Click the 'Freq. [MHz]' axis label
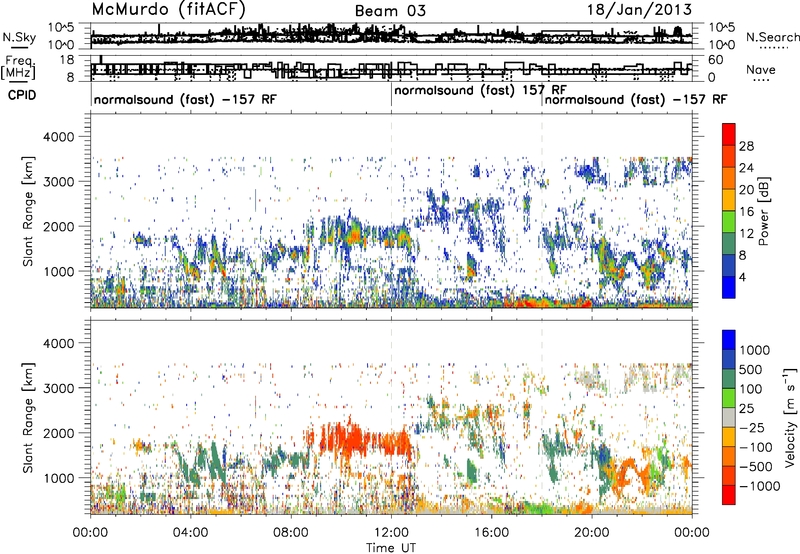The height and width of the screenshot is (554, 800). tap(19, 67)
